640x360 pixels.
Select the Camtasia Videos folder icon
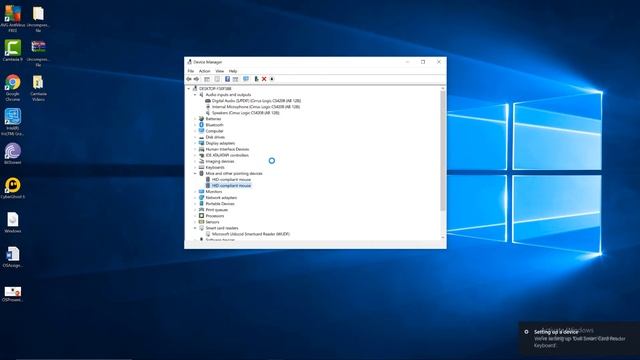(x=38, y=88)
